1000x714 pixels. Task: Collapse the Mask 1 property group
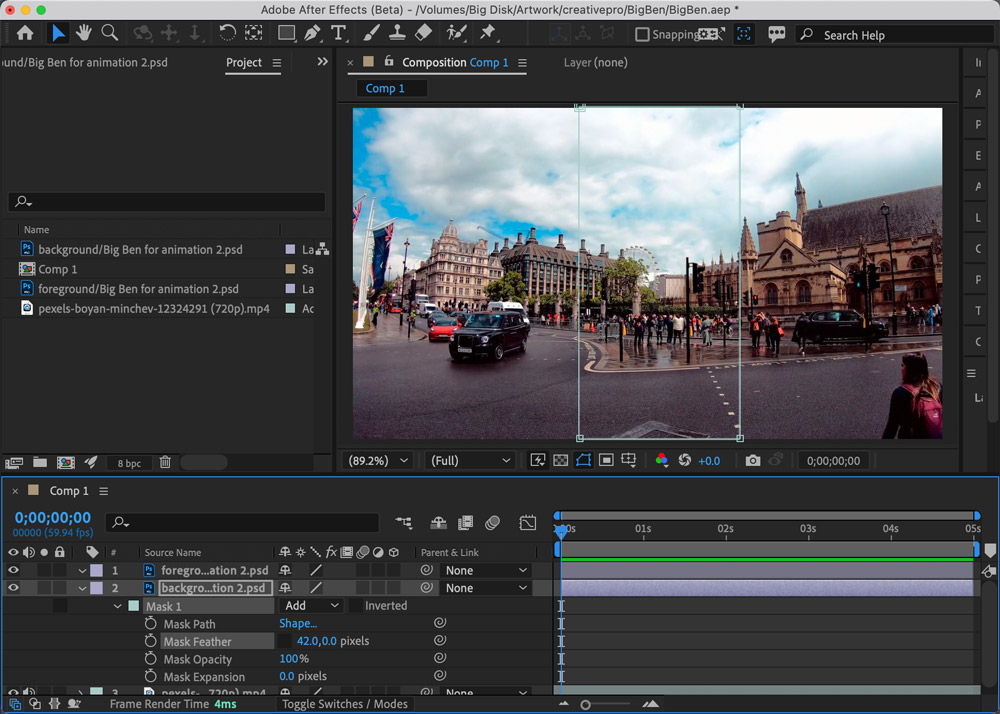tap(118, 606)
